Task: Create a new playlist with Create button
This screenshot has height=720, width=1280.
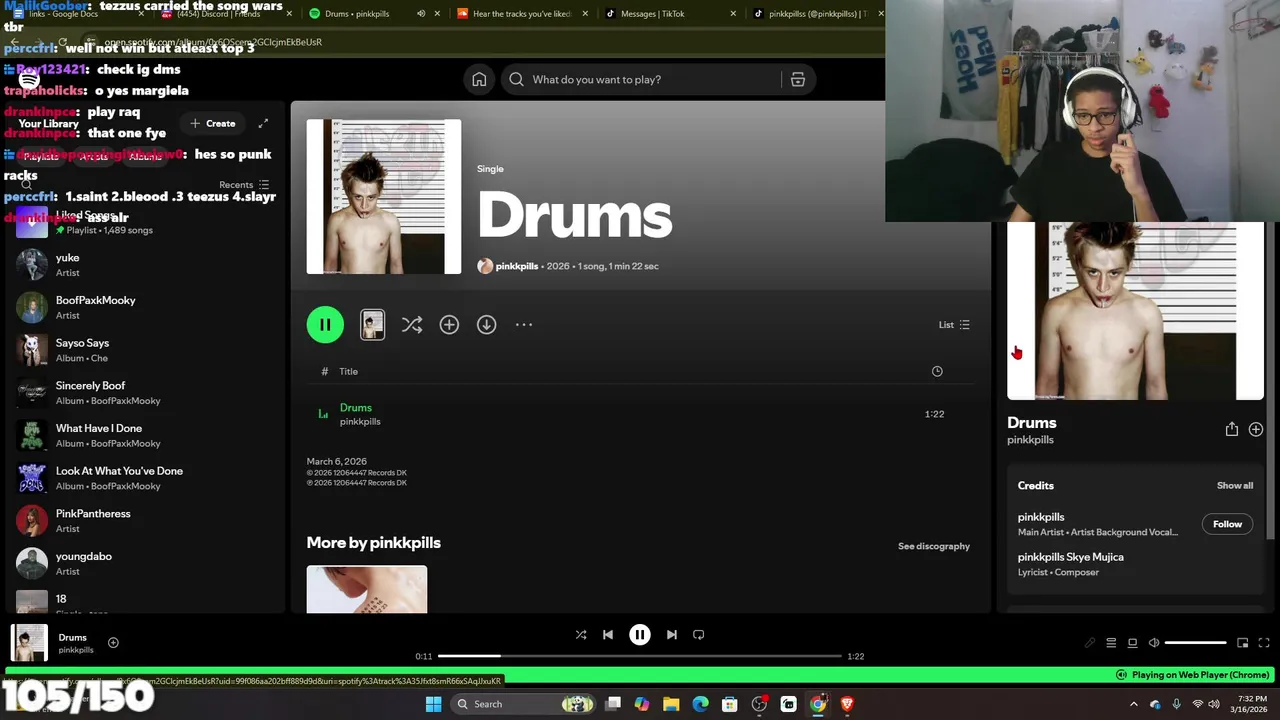Action: coord(213,124)
